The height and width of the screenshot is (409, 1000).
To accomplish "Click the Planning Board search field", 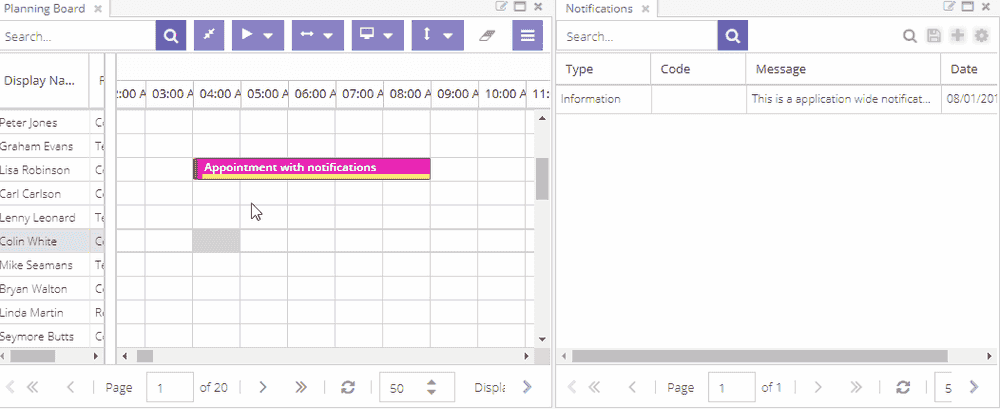I will [77, 36].
